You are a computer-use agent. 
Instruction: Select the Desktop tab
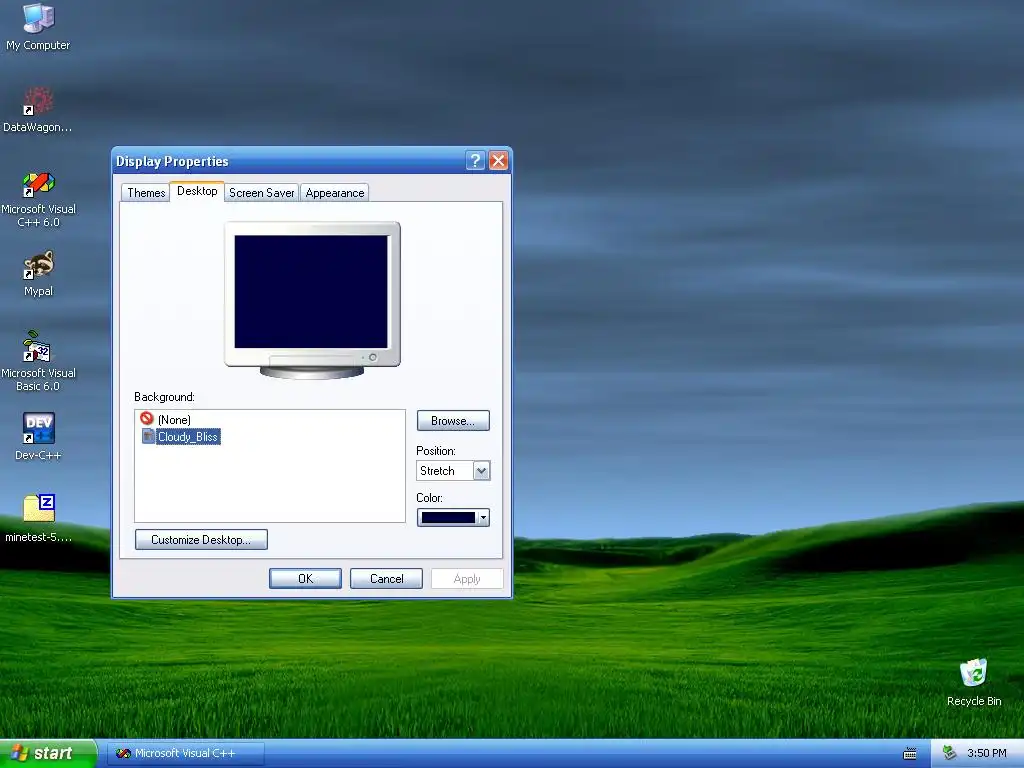pyautogui.click(x=197, y=191)
